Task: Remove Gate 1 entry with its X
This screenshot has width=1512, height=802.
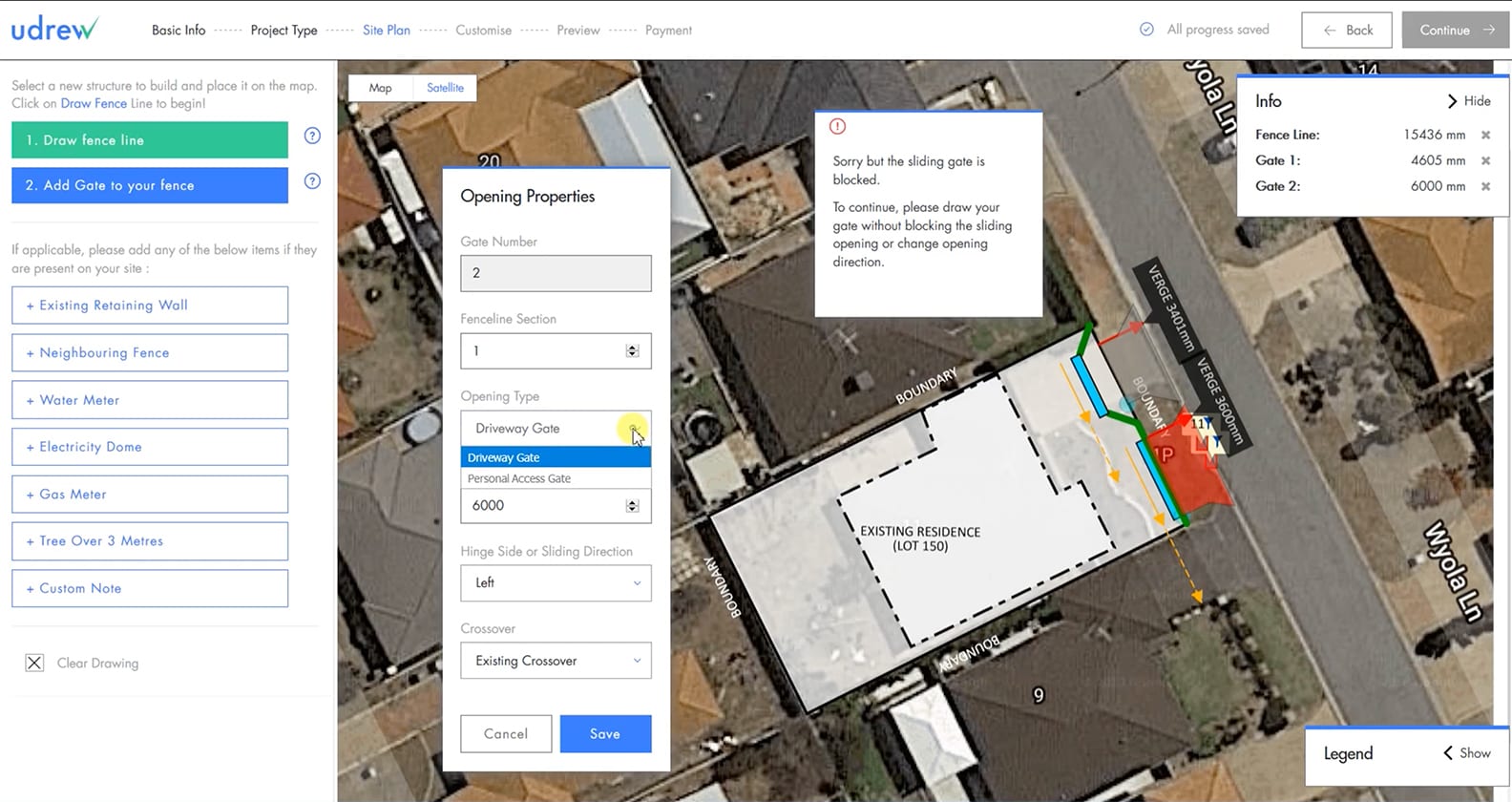Action: (x=1485, y=160)
